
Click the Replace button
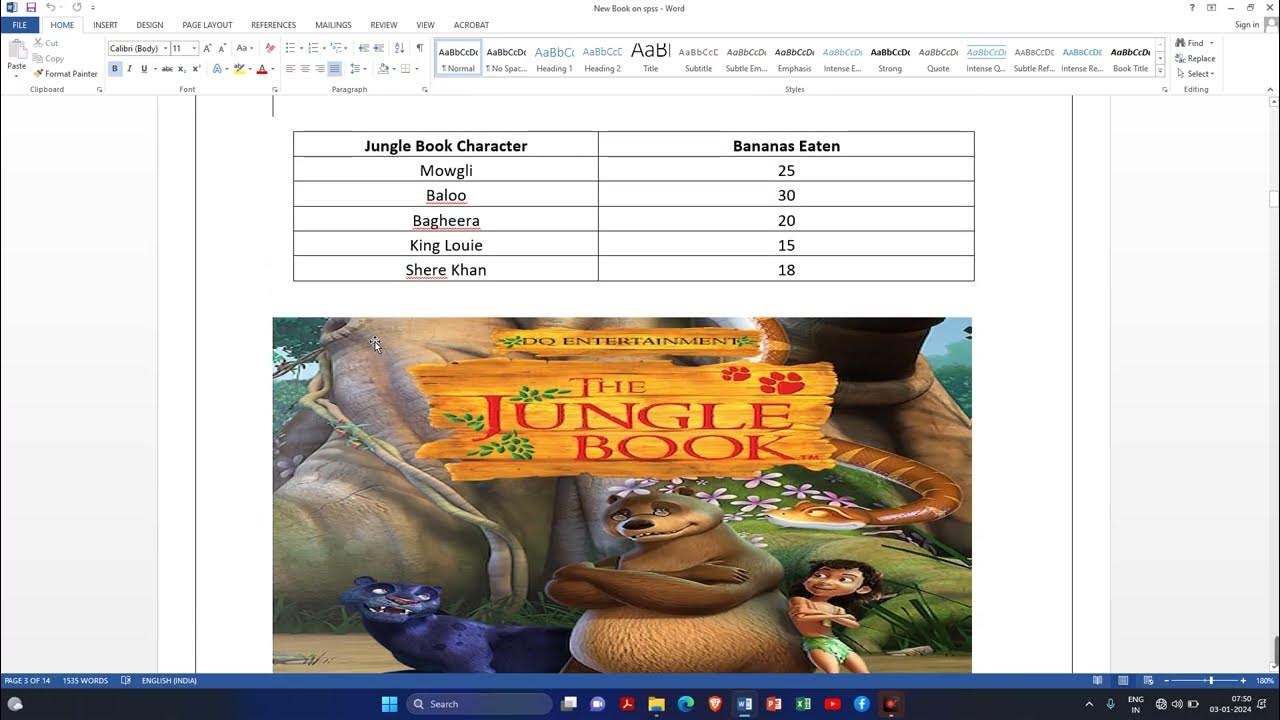[1195, 58]
